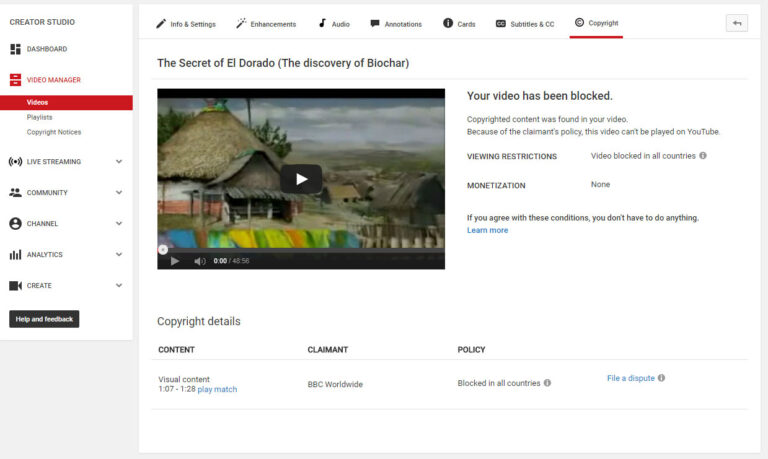Click the back arrow button at top right
The image size is (768, 459).
coord(736,23)
